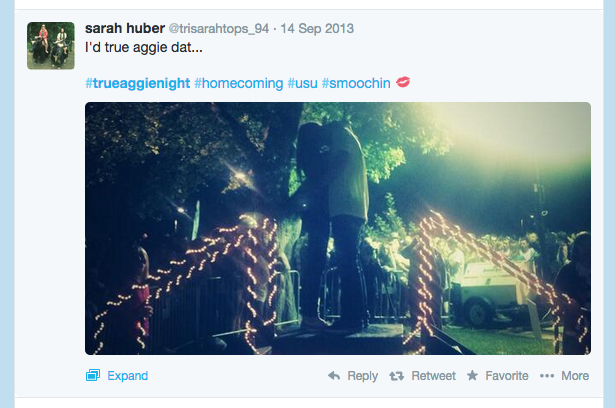Click the Expand stacked-window icon
This screenshot has width=615, height=408.
point(93,375)
